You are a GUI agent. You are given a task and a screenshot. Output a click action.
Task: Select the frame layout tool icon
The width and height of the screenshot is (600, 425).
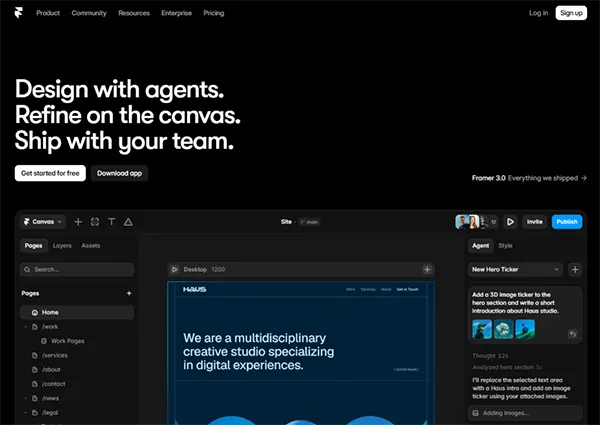click(95, 222)
